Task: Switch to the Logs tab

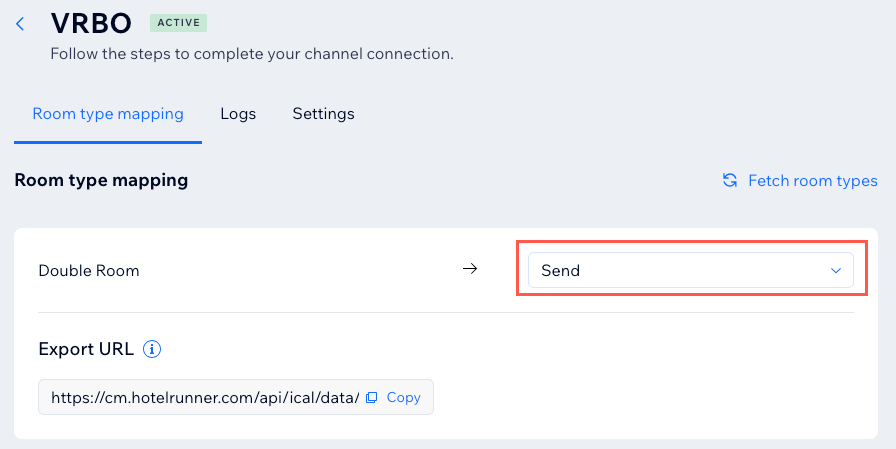Action: point(238,114)
